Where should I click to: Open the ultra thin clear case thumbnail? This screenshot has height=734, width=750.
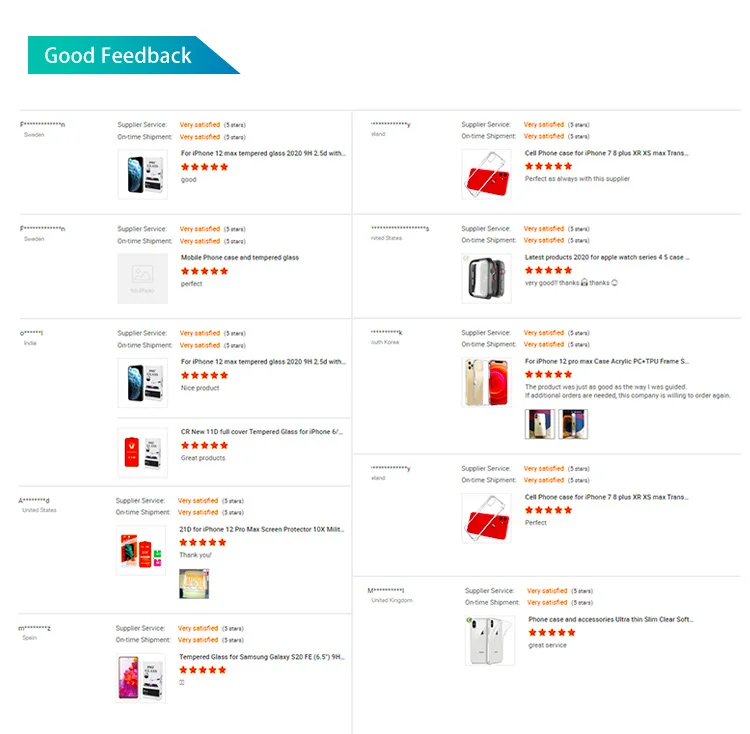point(490,640)
